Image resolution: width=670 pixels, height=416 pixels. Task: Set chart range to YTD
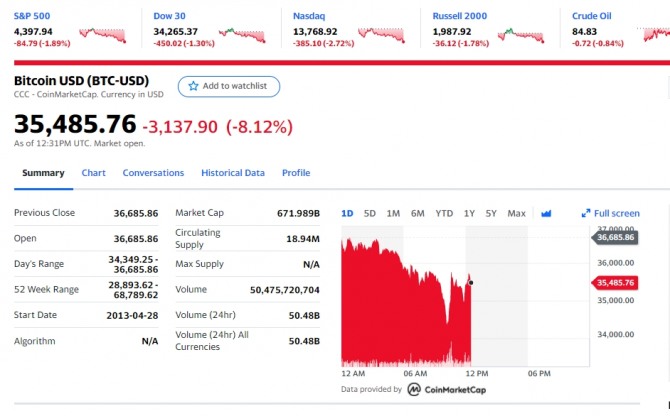(444, 213)
